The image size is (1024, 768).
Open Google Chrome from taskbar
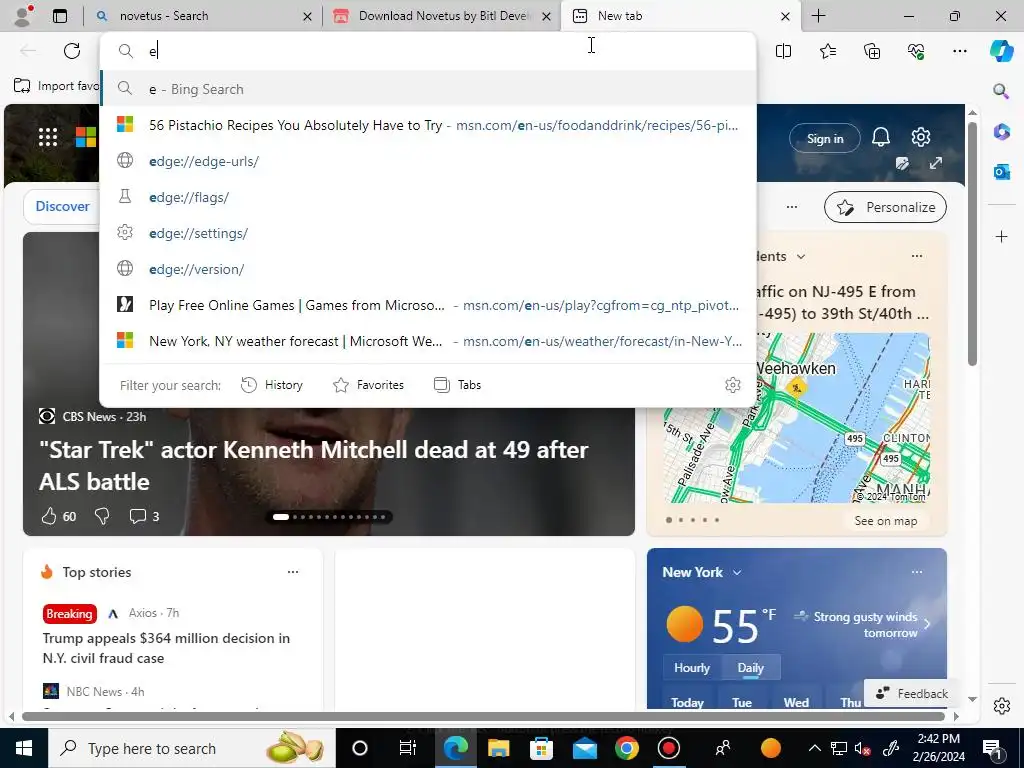click(626, 748)
